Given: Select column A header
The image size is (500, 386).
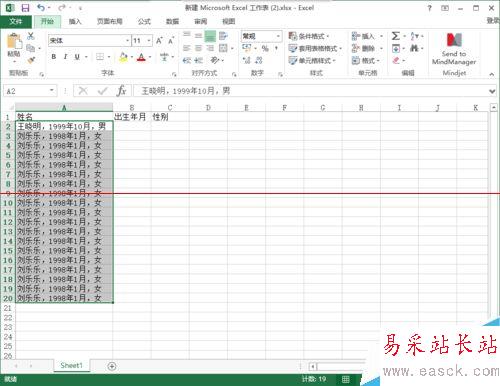Looking at the screenshot, I should pos(64,107).
